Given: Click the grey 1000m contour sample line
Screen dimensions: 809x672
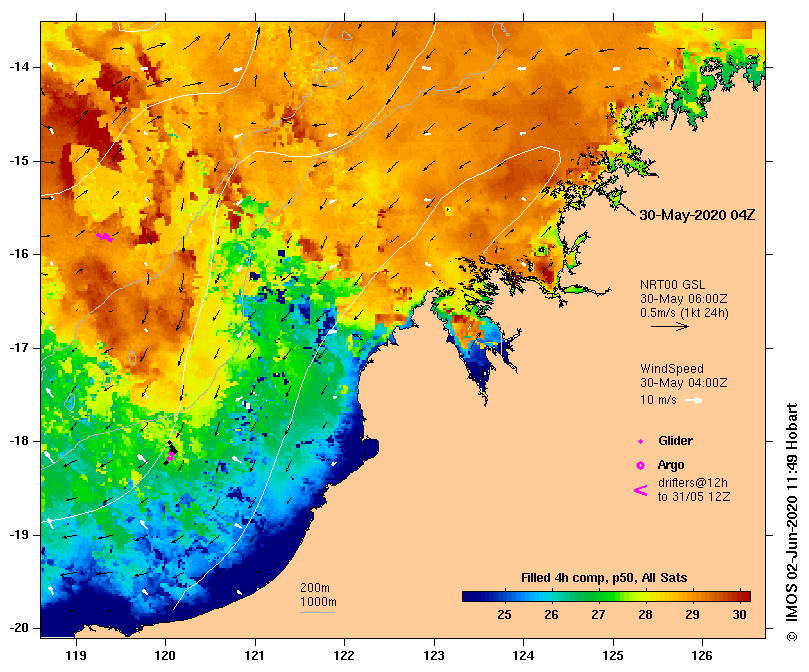Looking at the screenshot, I should (317, 613).
